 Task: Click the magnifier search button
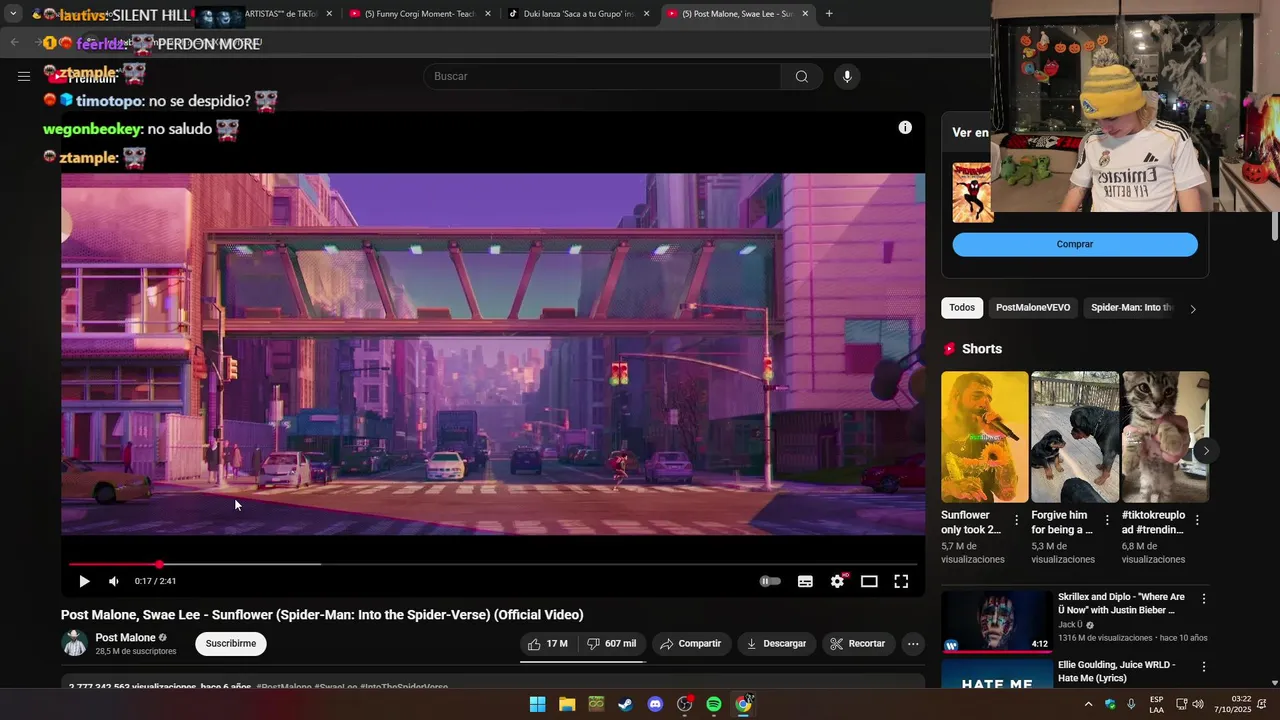[x=801, y=76]
